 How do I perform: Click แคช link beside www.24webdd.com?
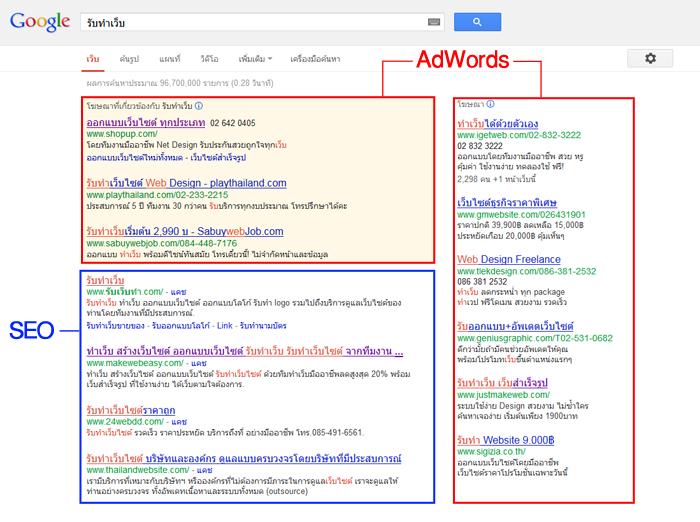[x=179, y=422]
